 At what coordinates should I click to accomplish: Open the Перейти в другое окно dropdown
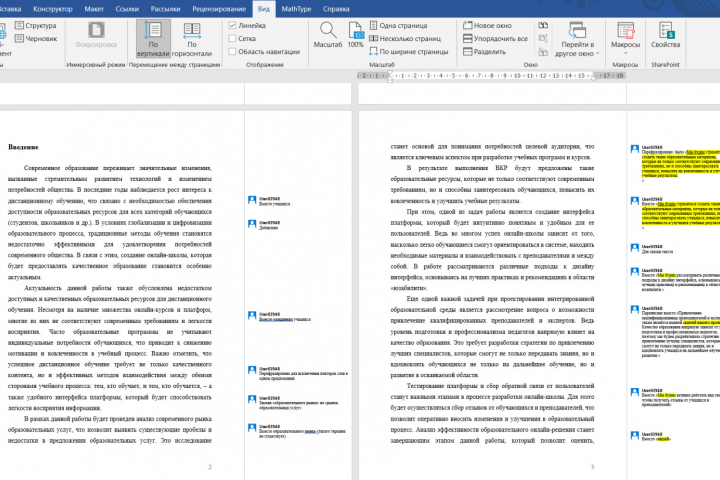(x=577, y=40)
